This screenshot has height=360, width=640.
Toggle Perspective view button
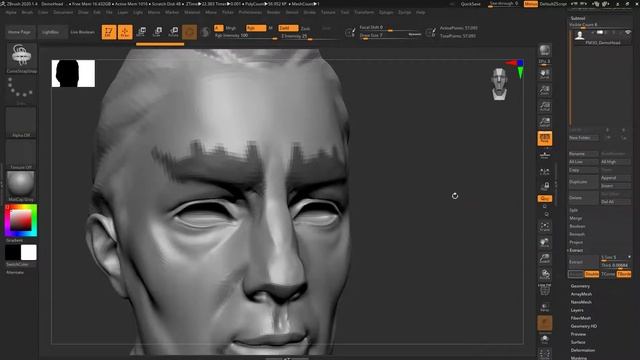[x=544, y=139]
